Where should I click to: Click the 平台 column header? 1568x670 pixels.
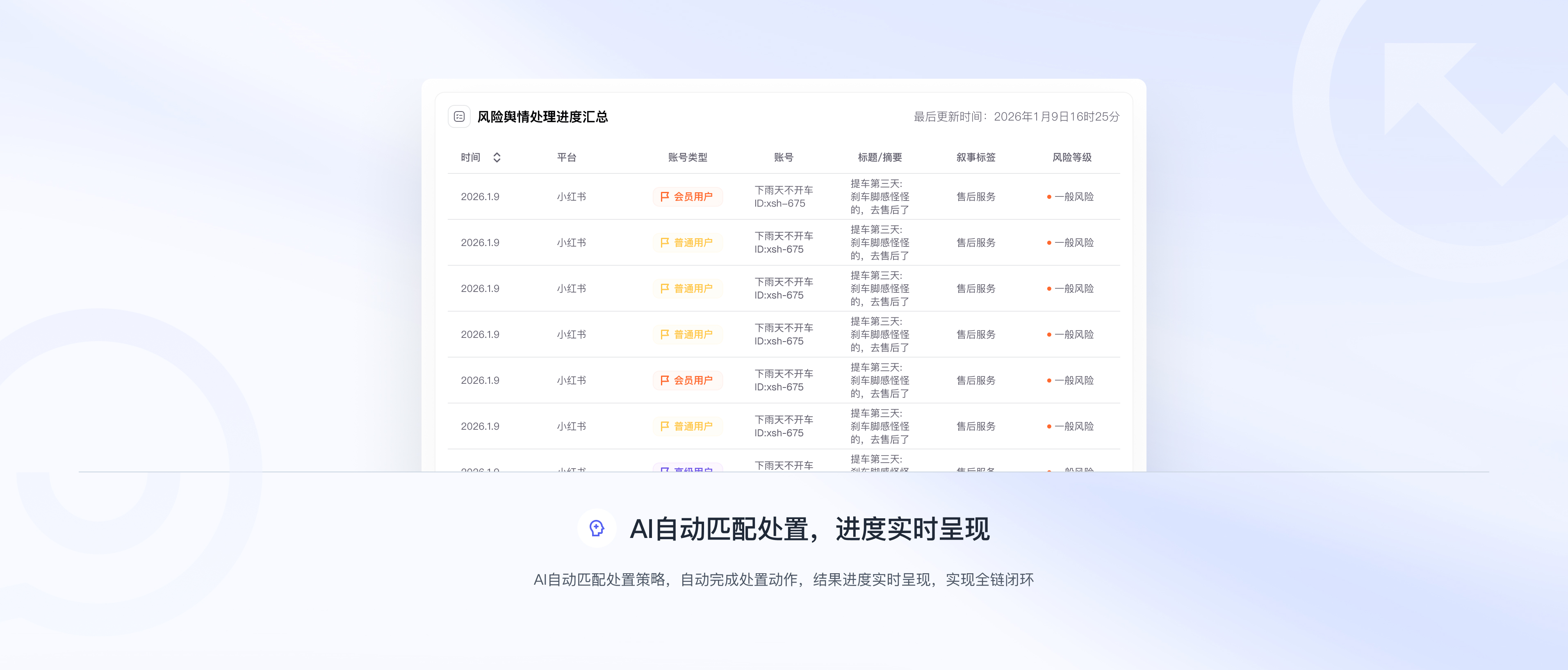(566, 157)
